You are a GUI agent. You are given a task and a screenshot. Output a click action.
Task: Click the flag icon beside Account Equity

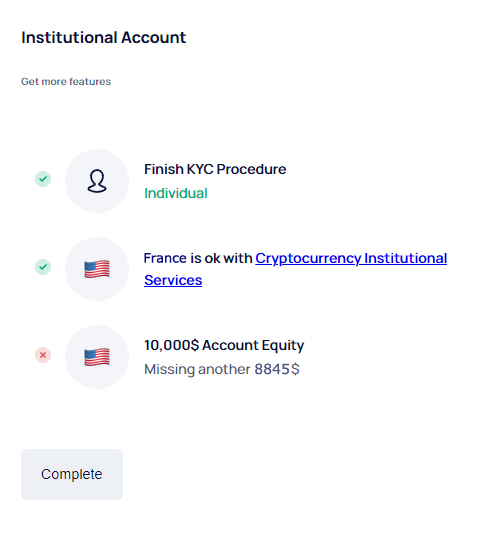coord(97,357)
